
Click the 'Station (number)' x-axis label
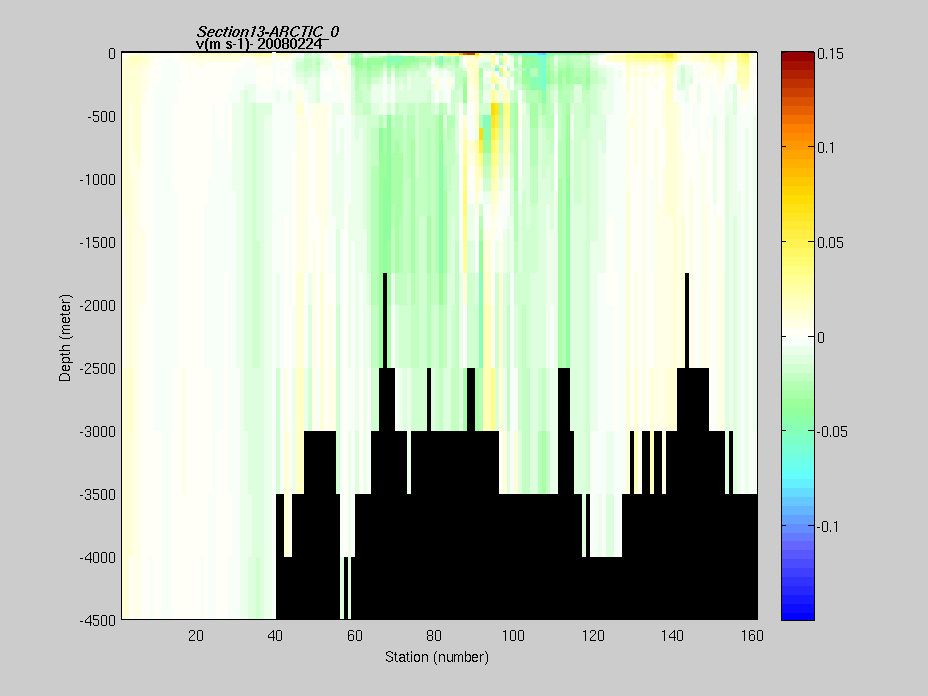click(x=437, y=657)
